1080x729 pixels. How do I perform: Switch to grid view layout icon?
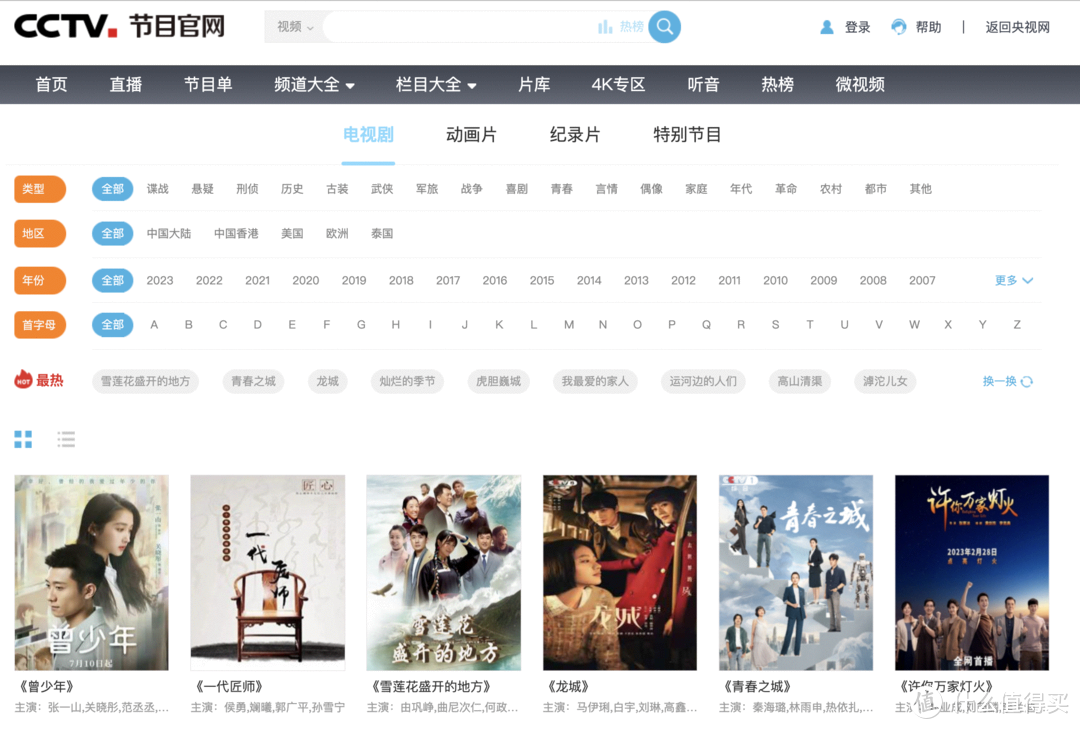(x=23, y=439)
